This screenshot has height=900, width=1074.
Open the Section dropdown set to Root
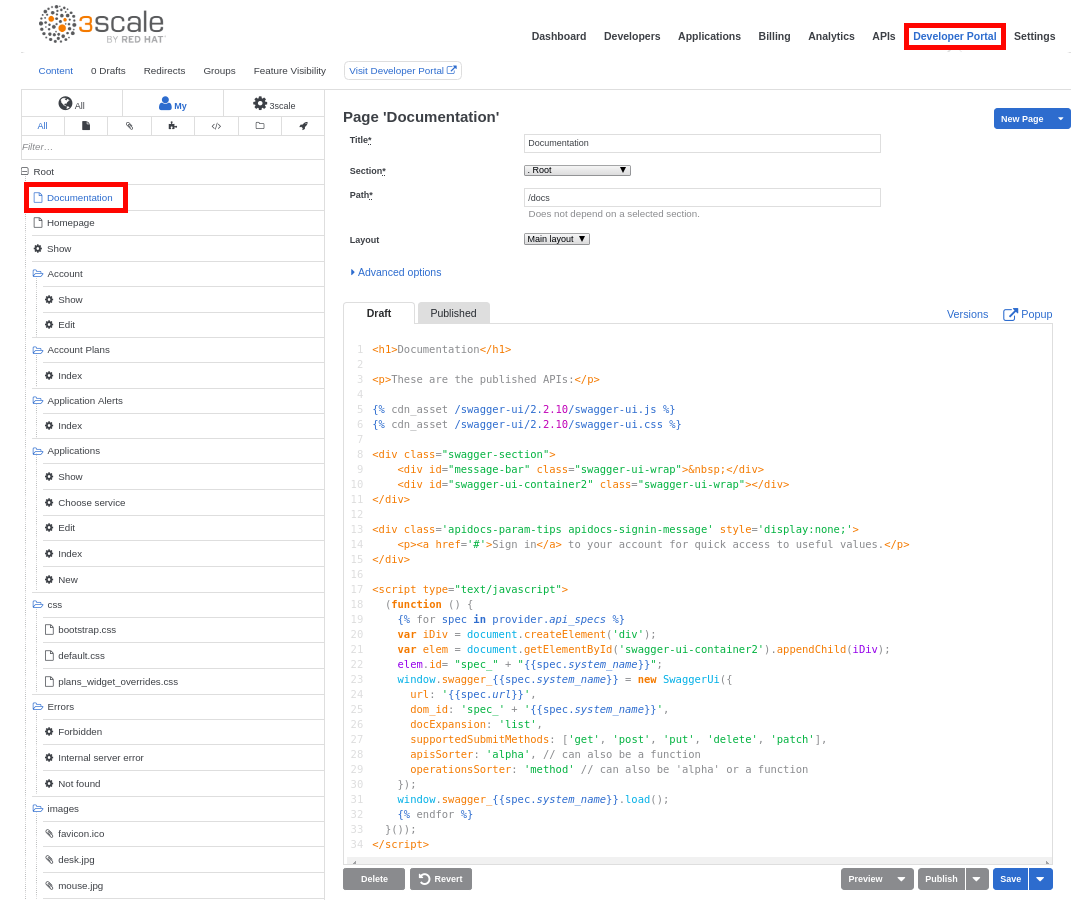coord(577,169)
